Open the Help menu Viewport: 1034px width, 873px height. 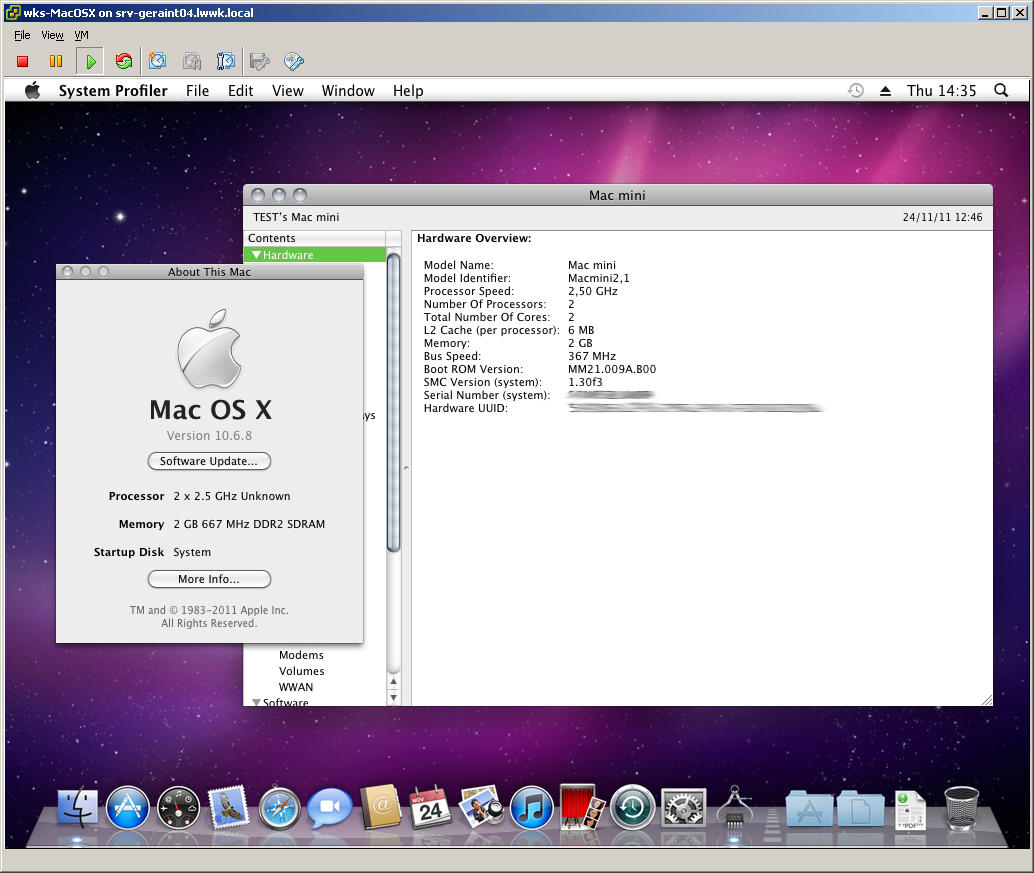(x=408, y=91)
